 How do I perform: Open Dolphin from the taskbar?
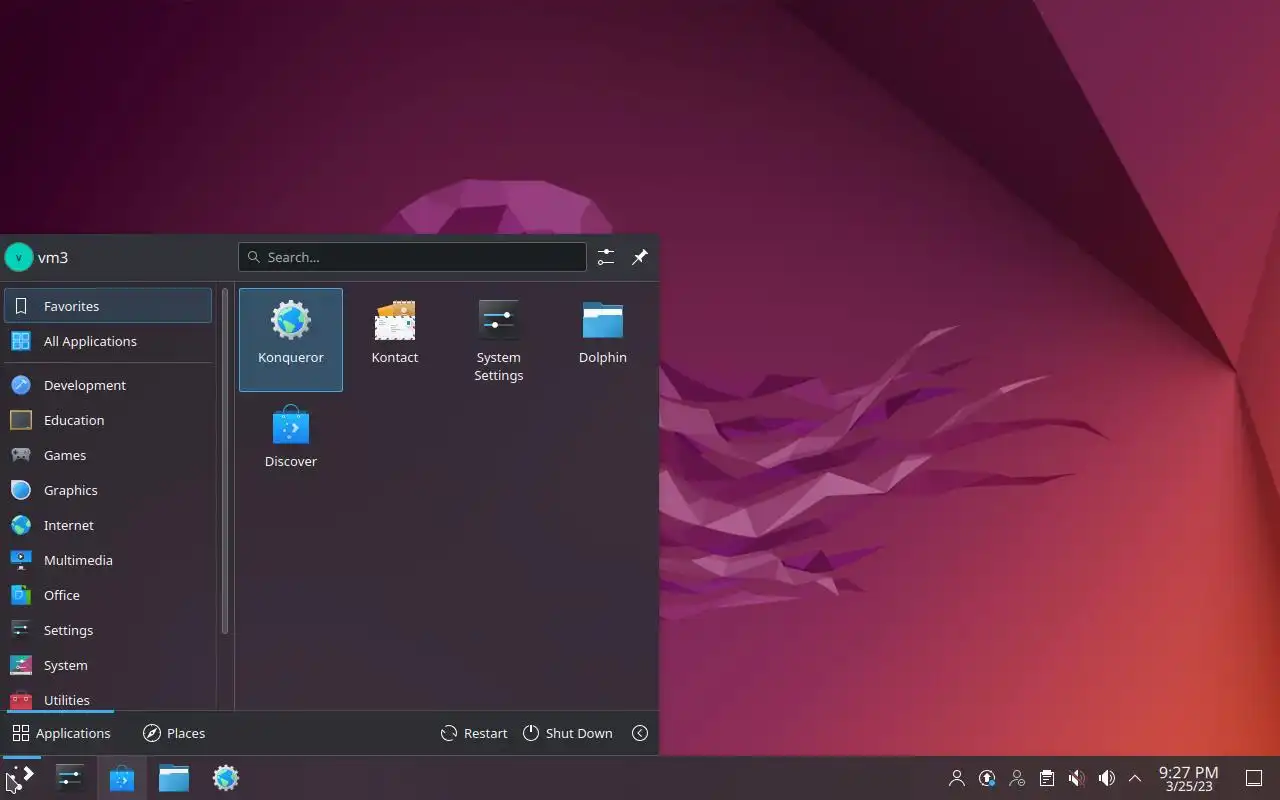pos(174,778)
